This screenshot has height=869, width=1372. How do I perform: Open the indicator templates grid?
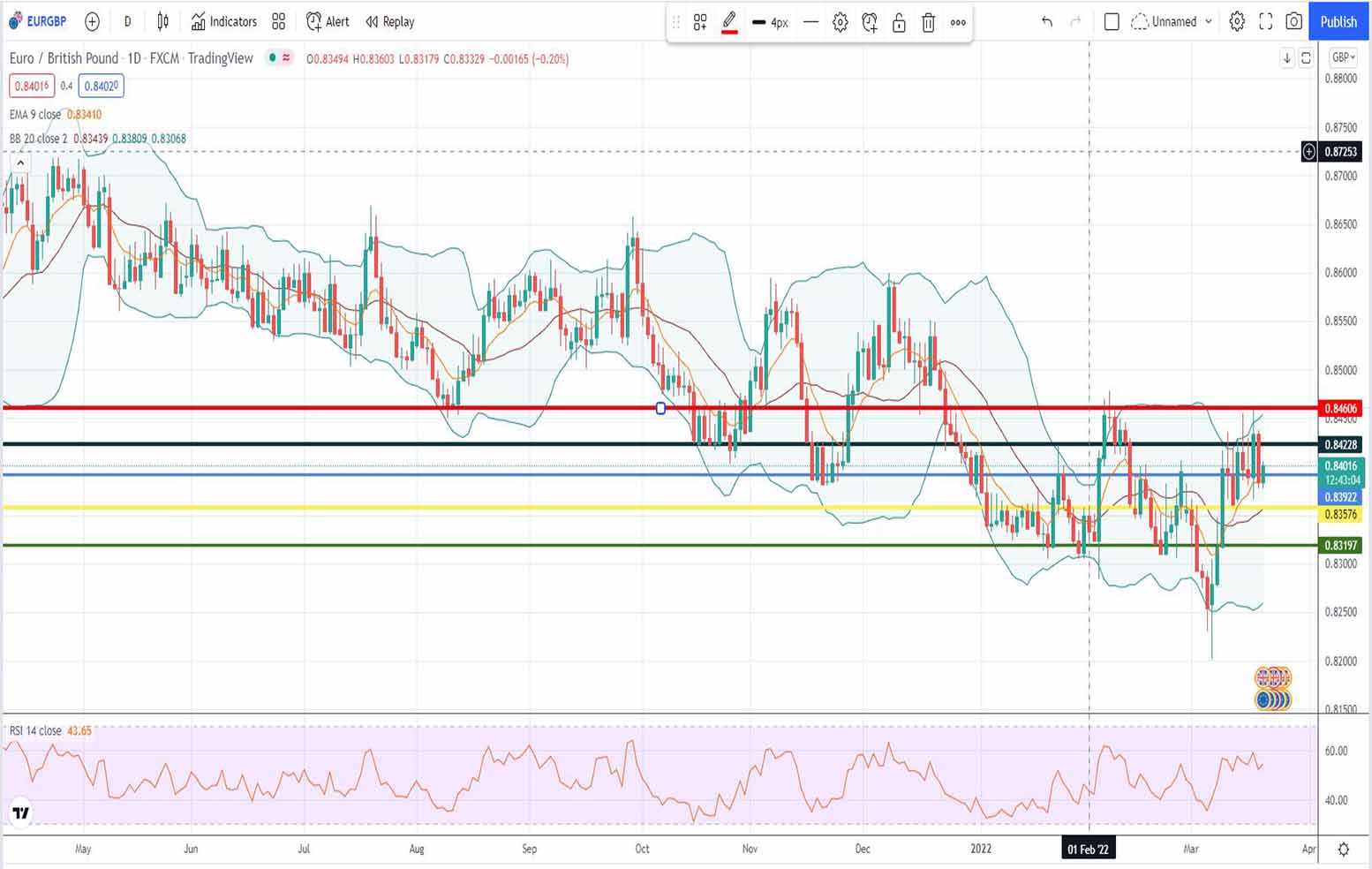(279, 21)
